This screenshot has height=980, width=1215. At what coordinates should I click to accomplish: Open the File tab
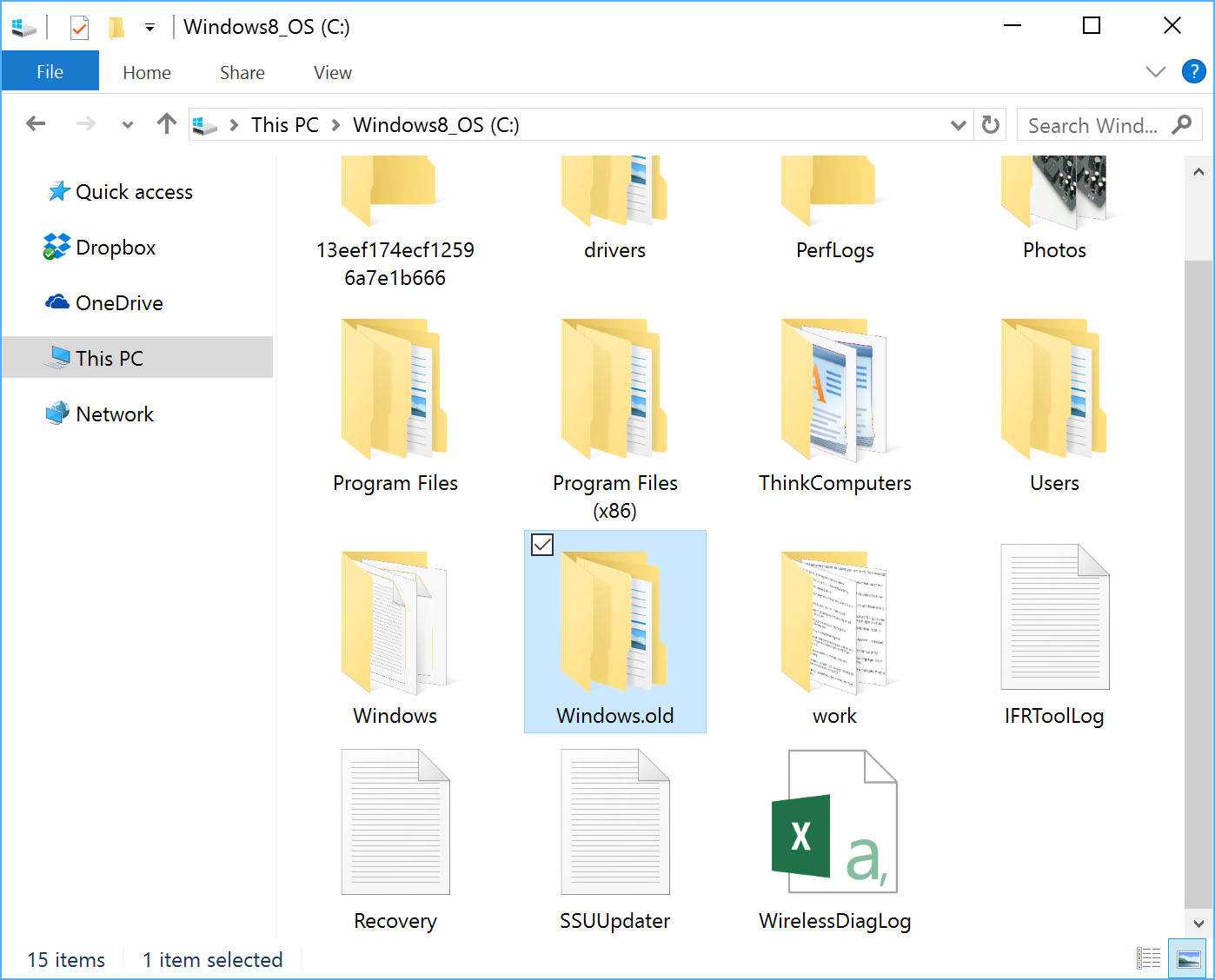[x=50, y=72]
